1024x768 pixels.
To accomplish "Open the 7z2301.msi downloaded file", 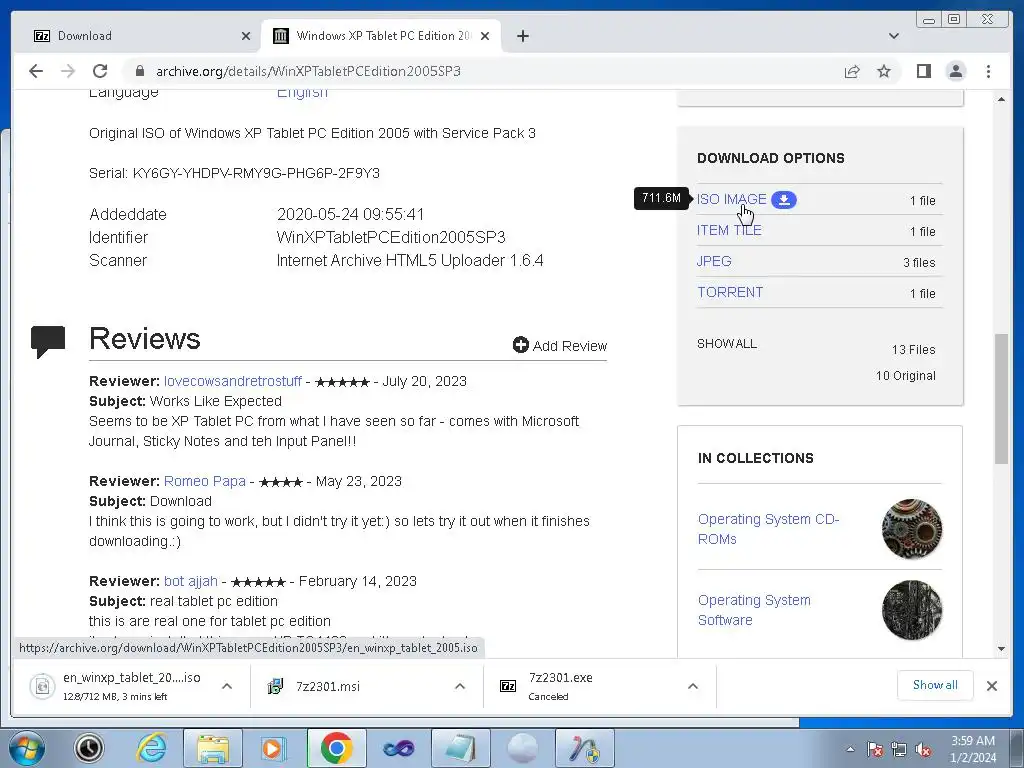I will [328, 686].
